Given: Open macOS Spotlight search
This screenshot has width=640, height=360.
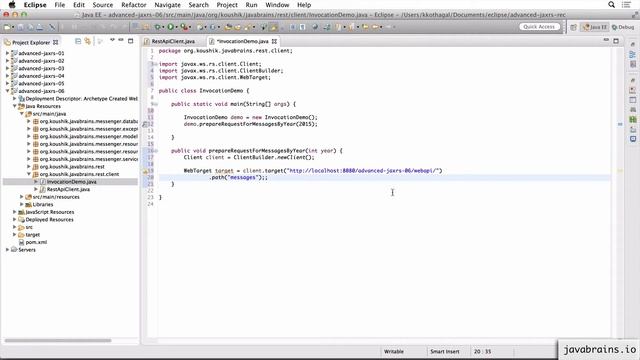Looking at the screenshot, I should pyautogui.click(x=611, y=4).
